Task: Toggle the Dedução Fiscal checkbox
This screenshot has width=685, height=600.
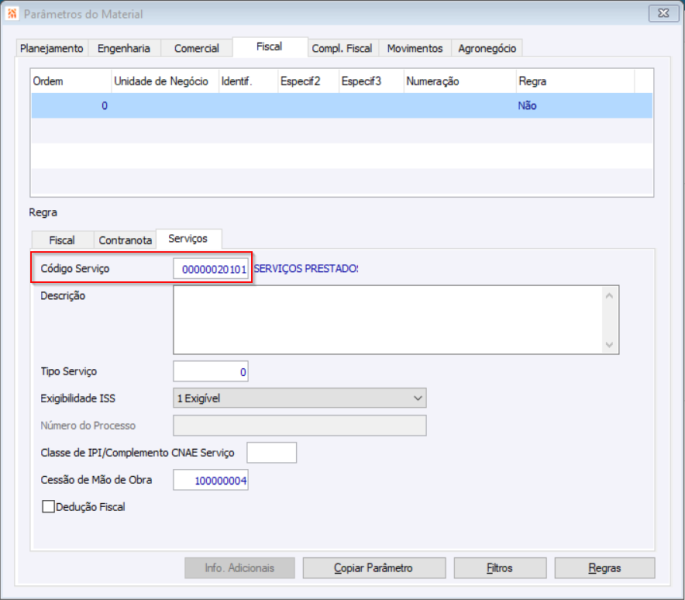Action: (x=48, y=507)
